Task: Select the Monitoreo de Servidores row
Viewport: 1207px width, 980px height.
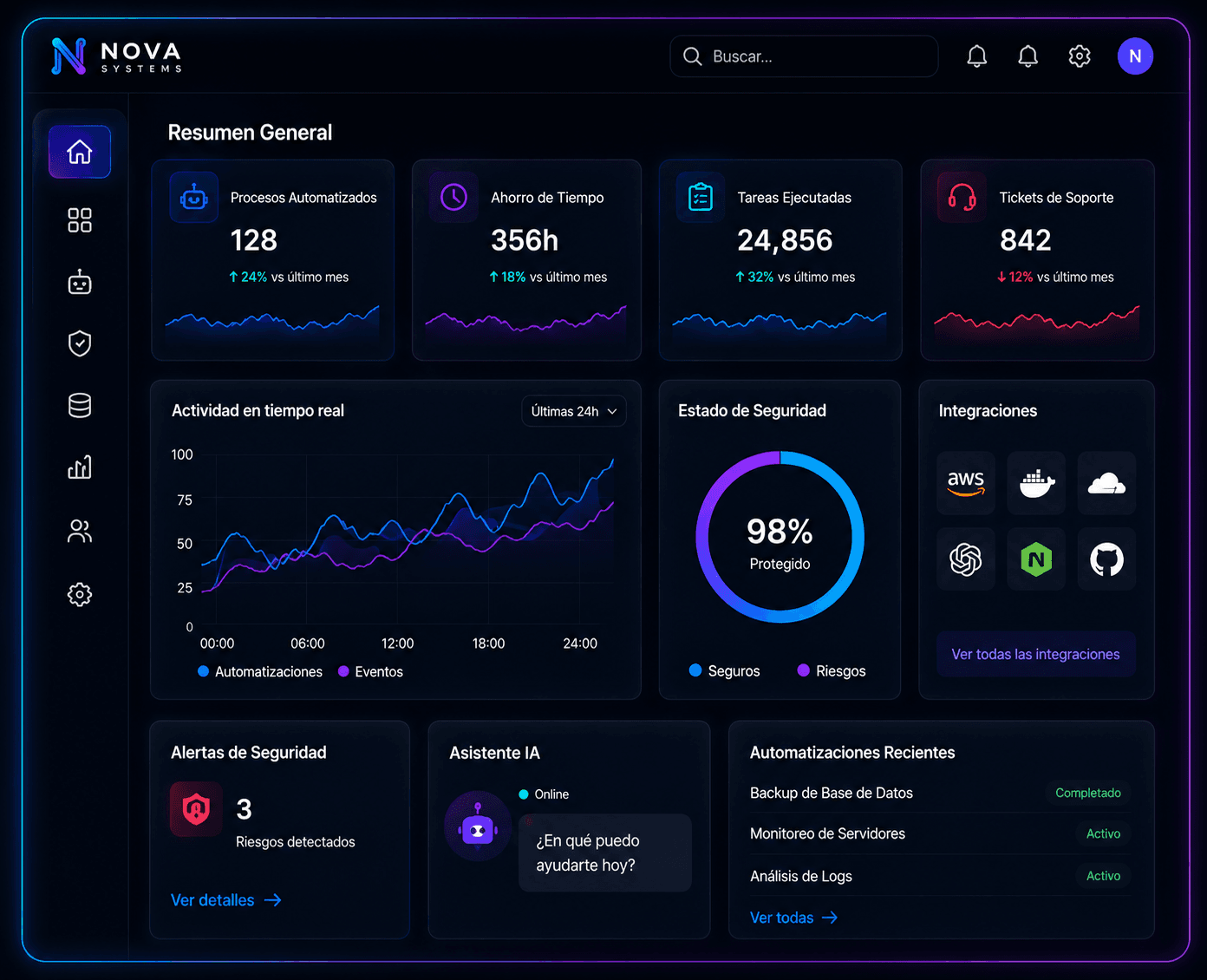Action: pos(940,833)
